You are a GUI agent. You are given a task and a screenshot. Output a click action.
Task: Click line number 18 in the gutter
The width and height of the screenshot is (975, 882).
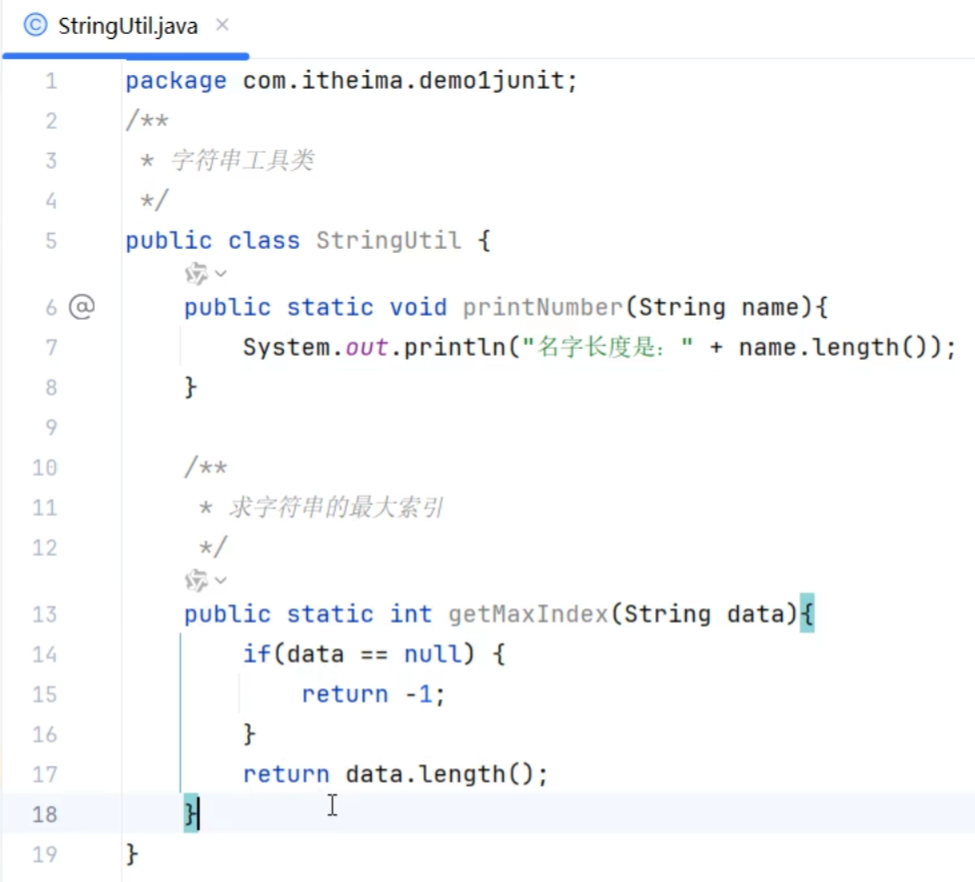point(45,814)
